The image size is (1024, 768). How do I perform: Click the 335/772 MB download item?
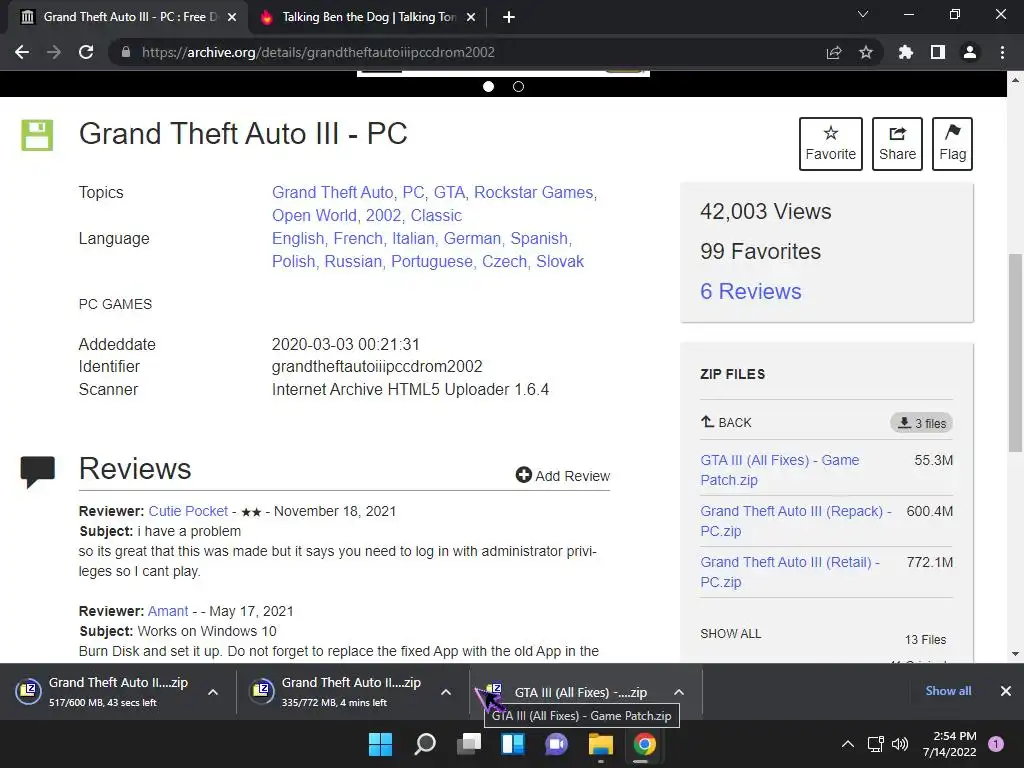[x=338, y=692]
